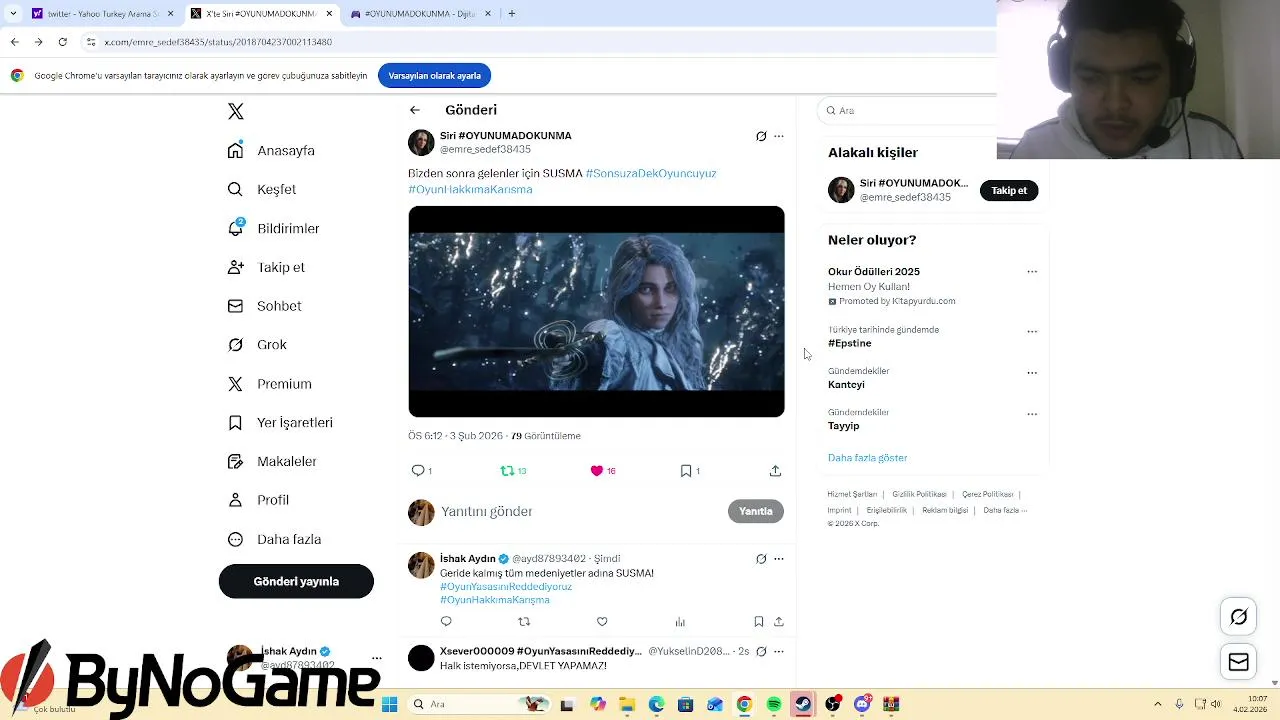Go to Anasayfa in the sidebar

(271, 150)
